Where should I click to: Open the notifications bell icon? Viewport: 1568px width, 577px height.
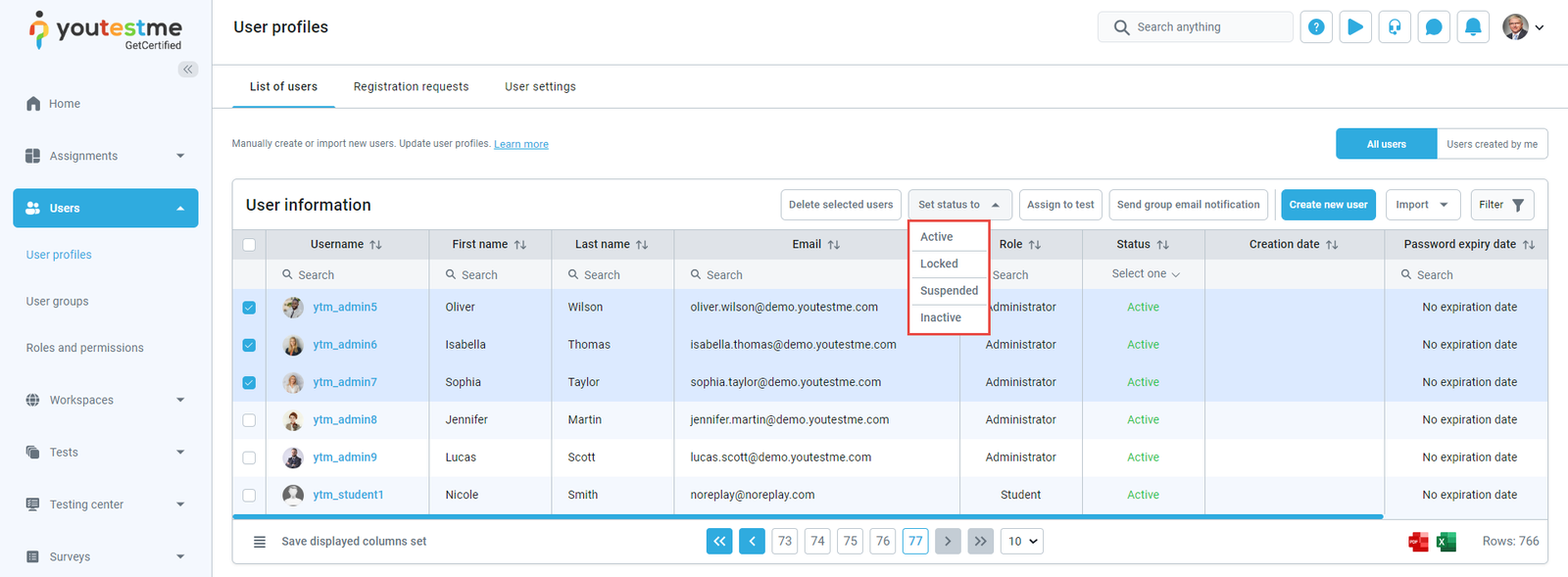point(1473,27)
